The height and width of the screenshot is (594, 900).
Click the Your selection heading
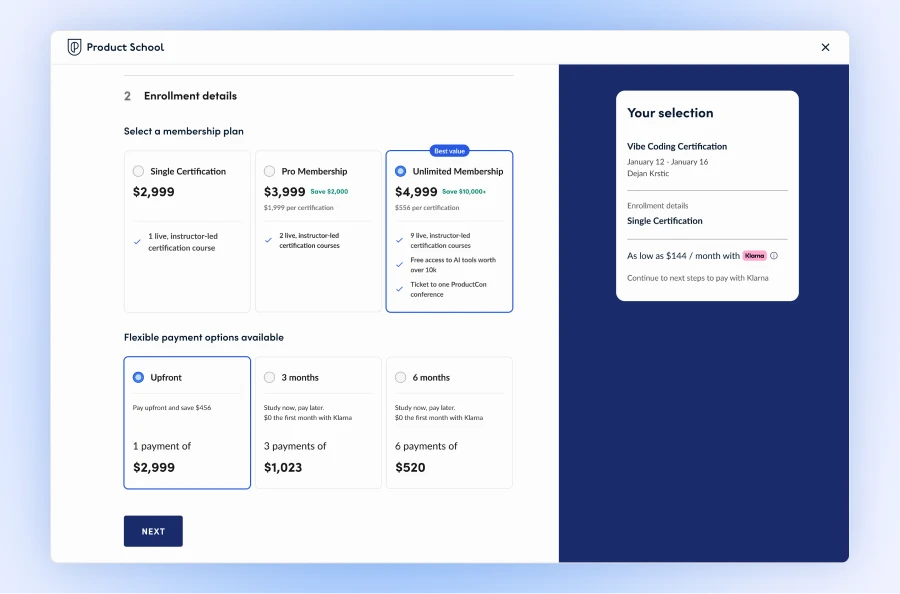(x=670, y=113)
